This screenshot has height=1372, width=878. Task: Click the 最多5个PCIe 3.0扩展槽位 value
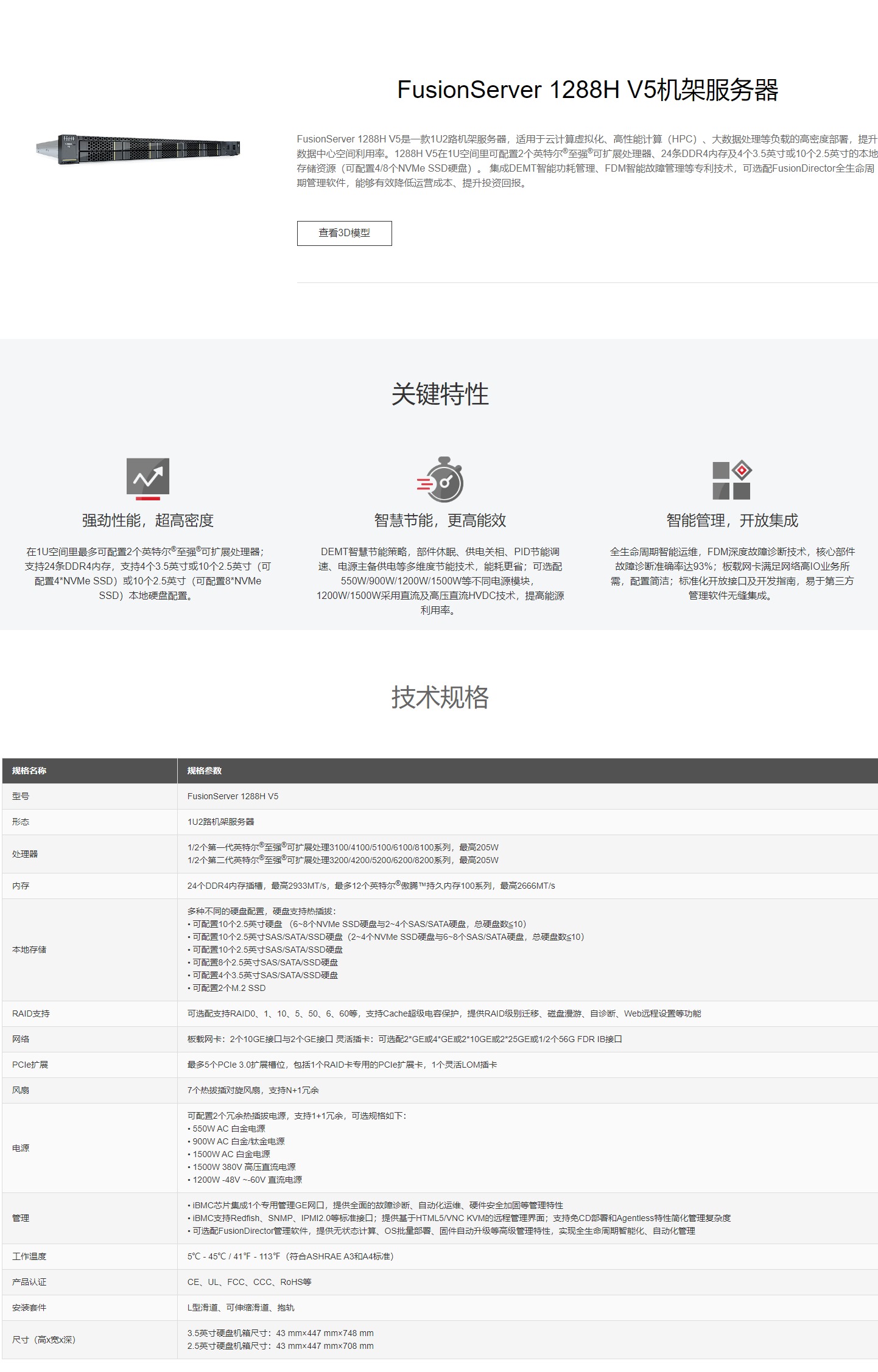(x=342, y=1065)
